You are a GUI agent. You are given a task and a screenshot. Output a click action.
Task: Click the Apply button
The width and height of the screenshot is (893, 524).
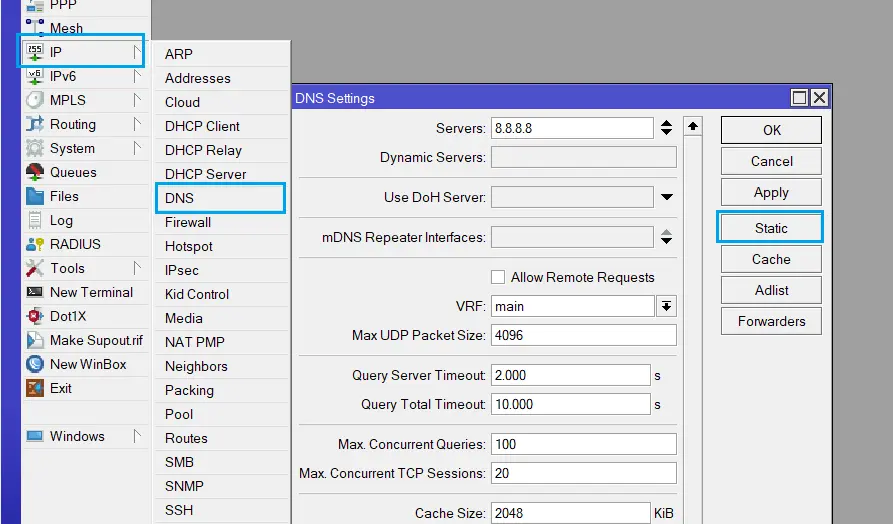[771, 192]
